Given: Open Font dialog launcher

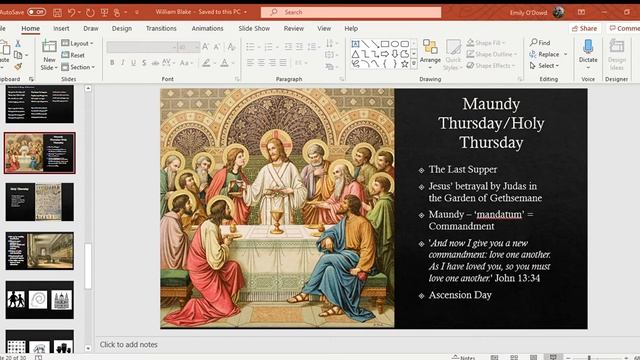Looking at the screenshot, I should coord(237,79).
